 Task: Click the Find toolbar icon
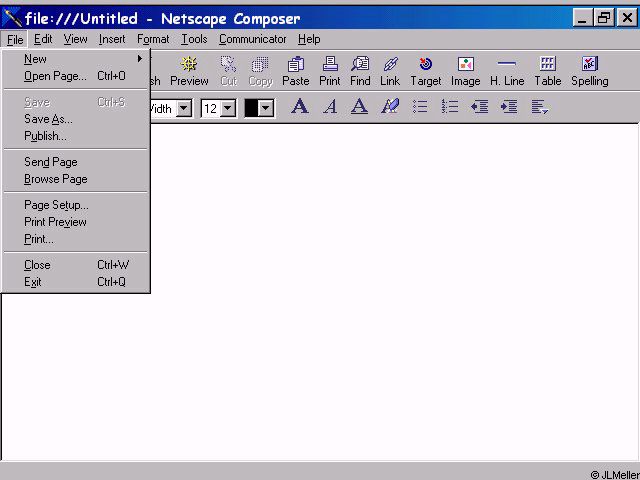pyautogui.click(x=360, y=71)
